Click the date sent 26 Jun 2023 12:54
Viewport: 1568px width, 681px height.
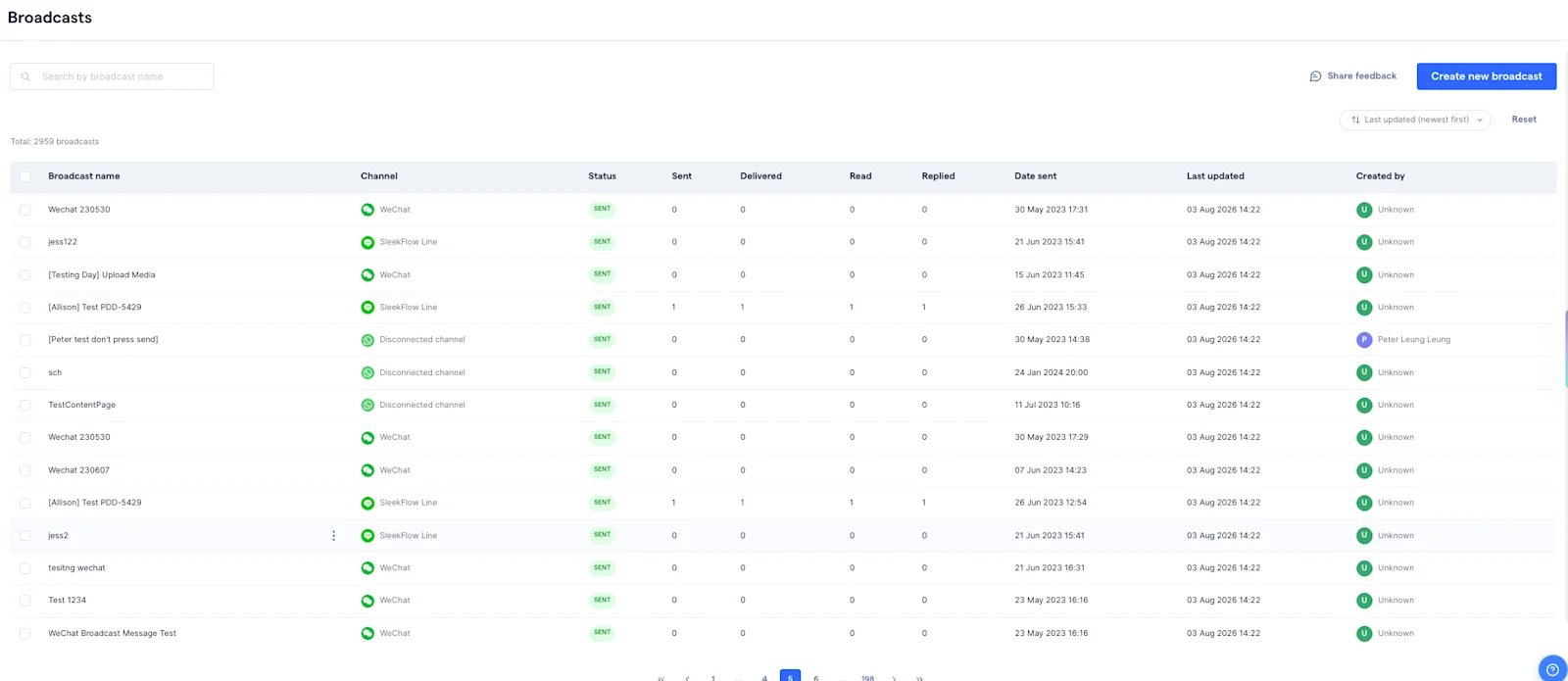[1051, 503]
